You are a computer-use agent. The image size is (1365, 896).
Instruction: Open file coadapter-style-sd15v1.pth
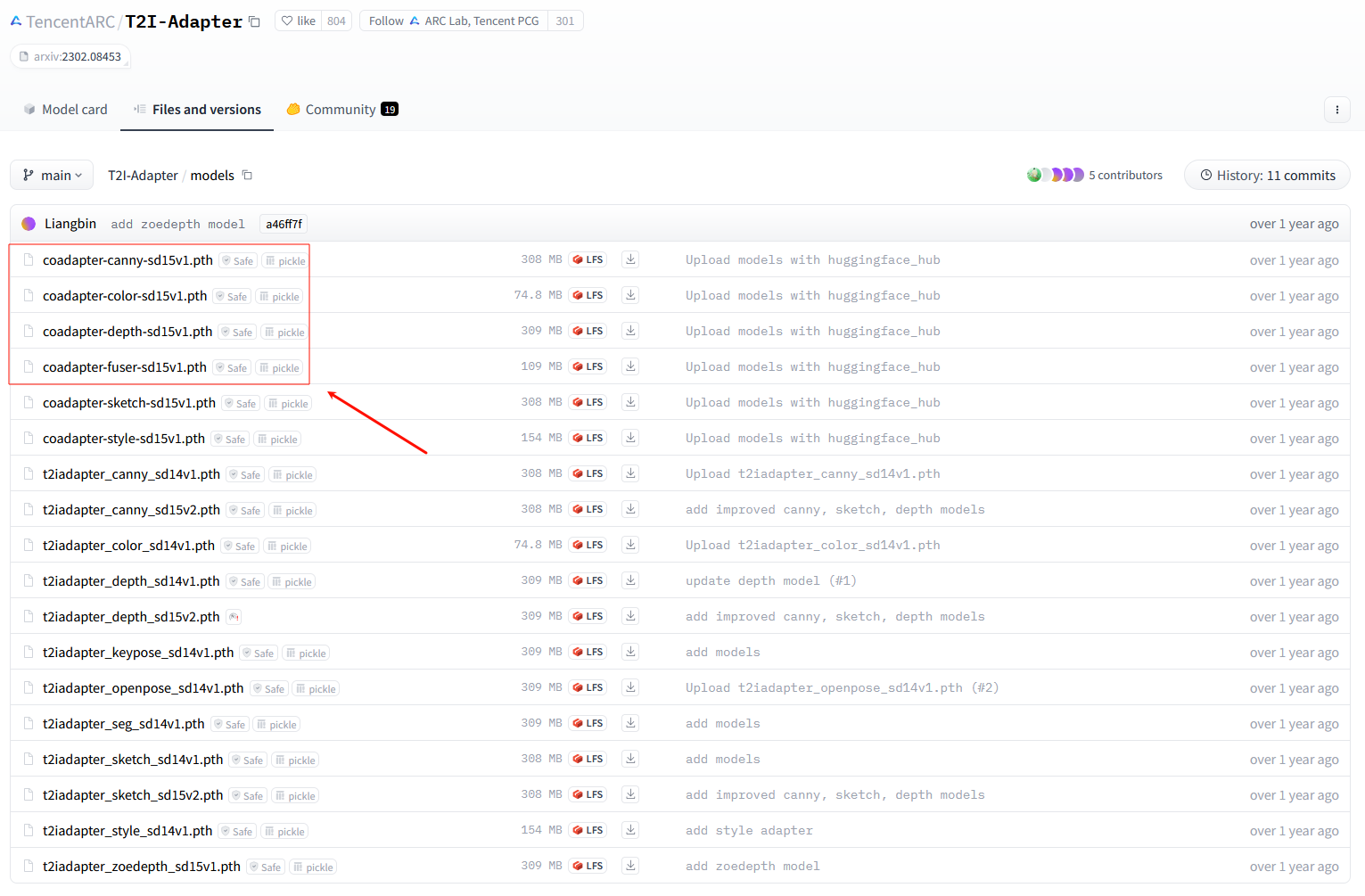pos(124,439)
